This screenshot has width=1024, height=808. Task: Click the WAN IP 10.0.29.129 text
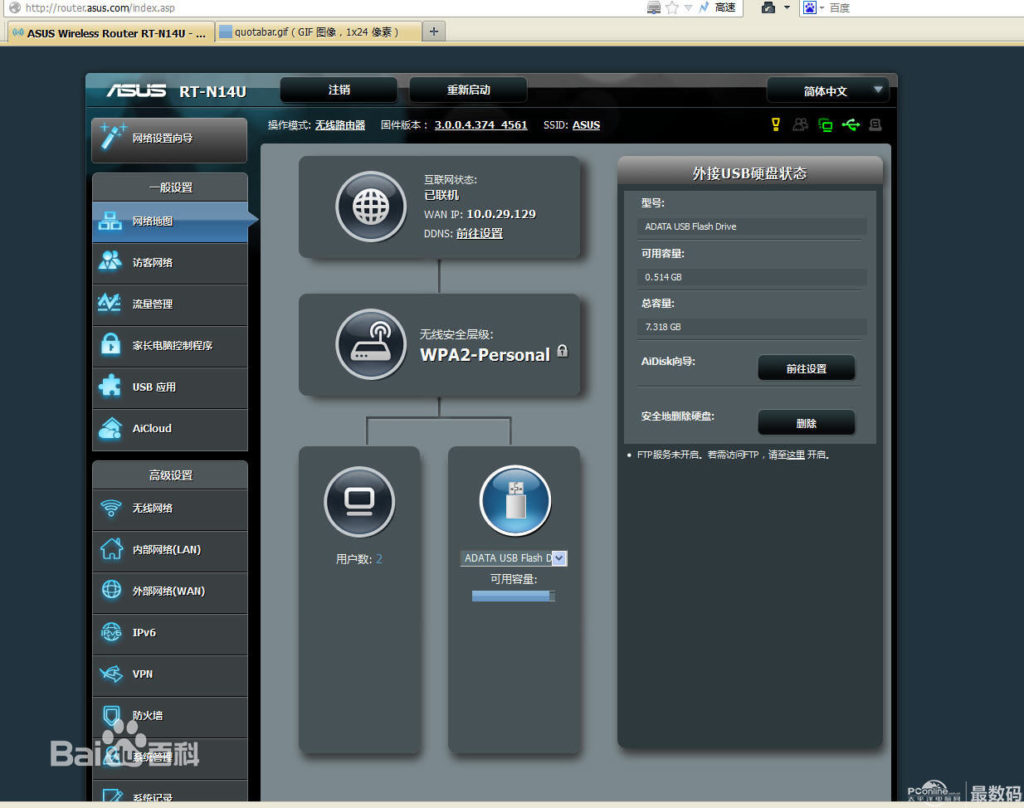[501, 214]
